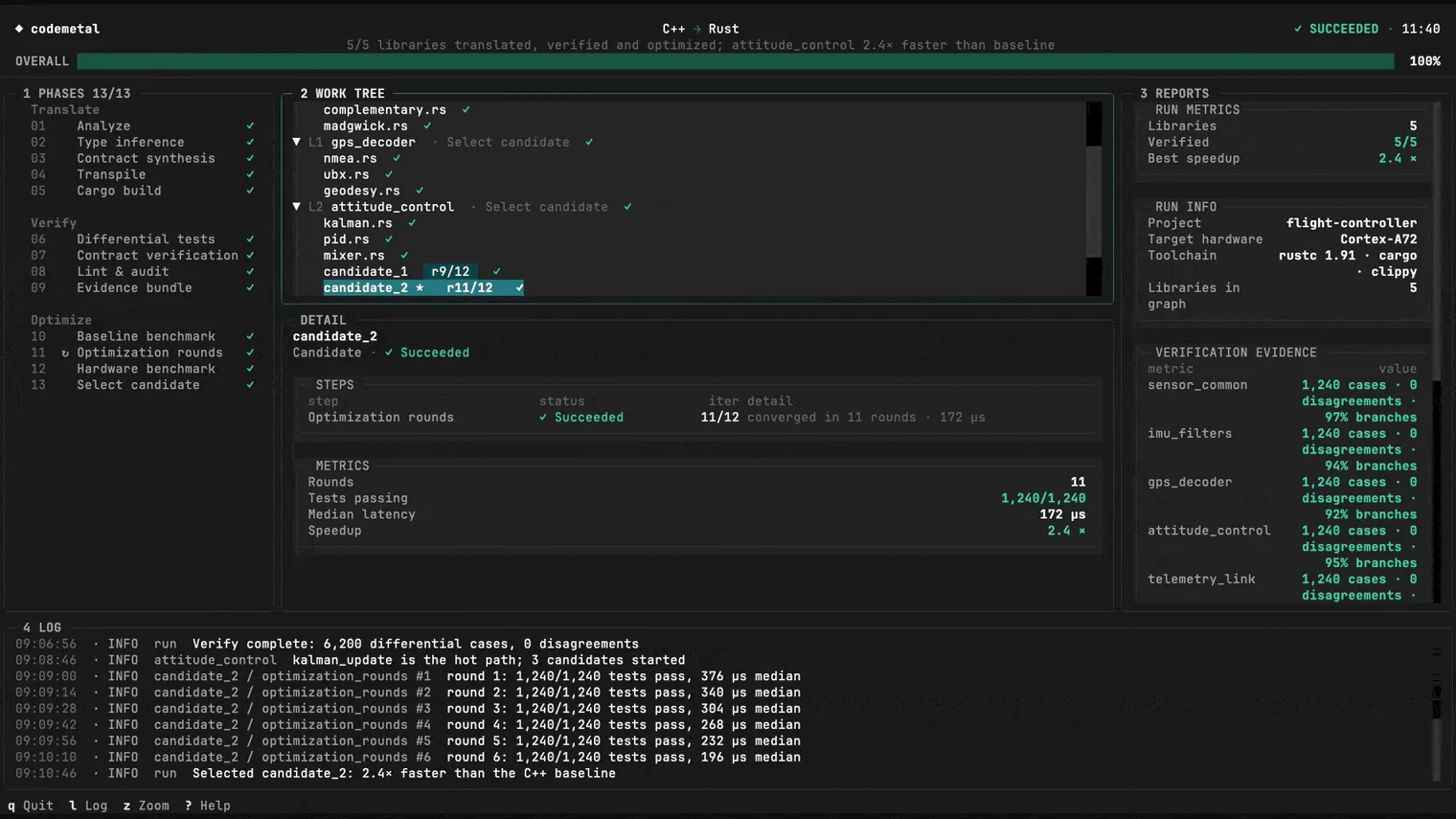Select the PHASES panel tab
The height and width of the screenshot is (819, 1456).
77,93
